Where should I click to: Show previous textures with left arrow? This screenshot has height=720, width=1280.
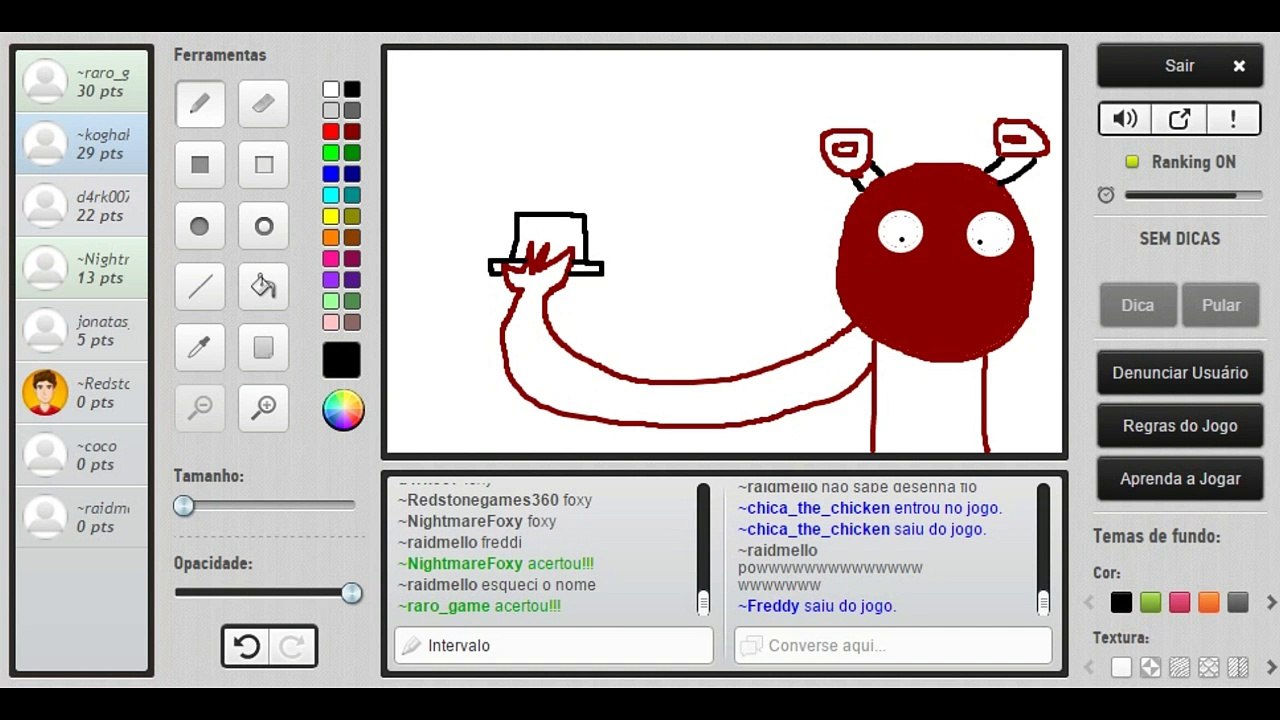(1091, 667)
